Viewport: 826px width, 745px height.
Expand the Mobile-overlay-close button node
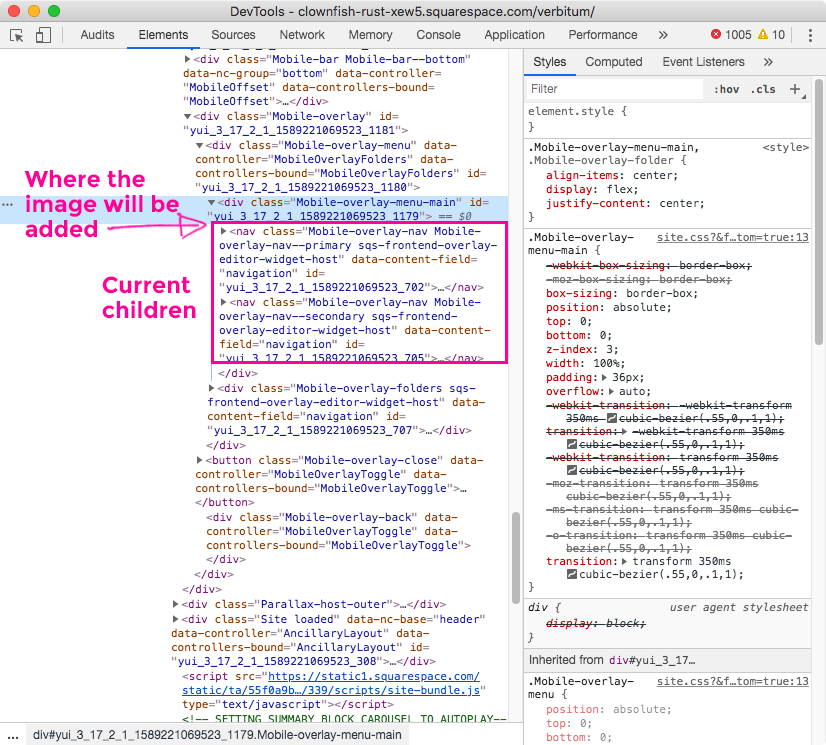pos(199,460)
